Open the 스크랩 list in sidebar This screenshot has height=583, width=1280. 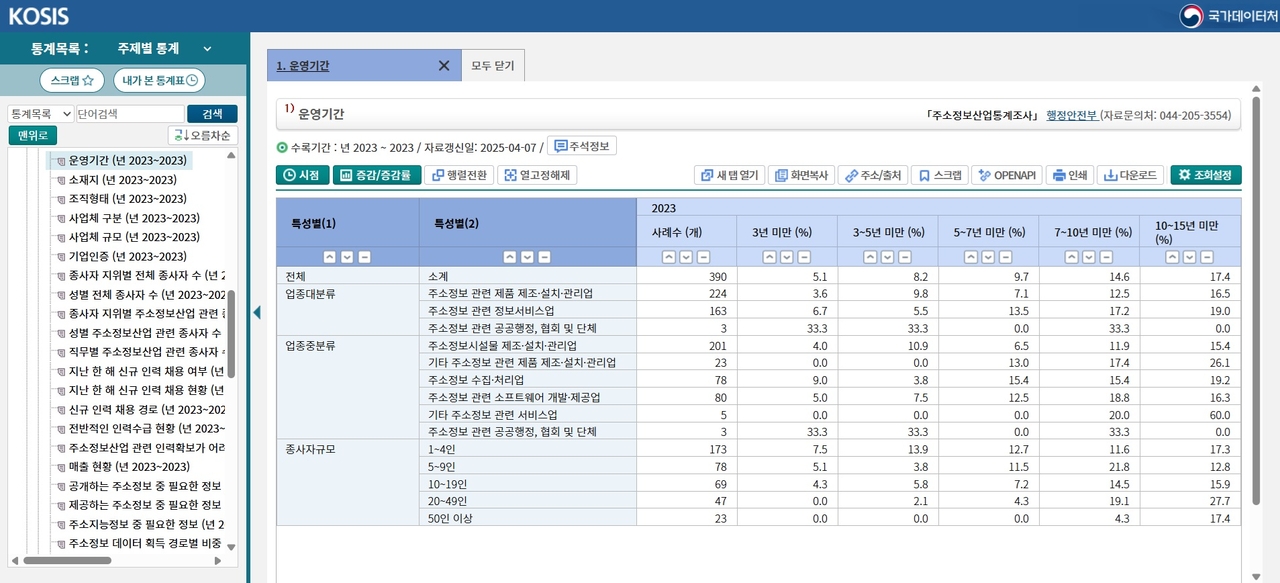click(x=72, y=80)
